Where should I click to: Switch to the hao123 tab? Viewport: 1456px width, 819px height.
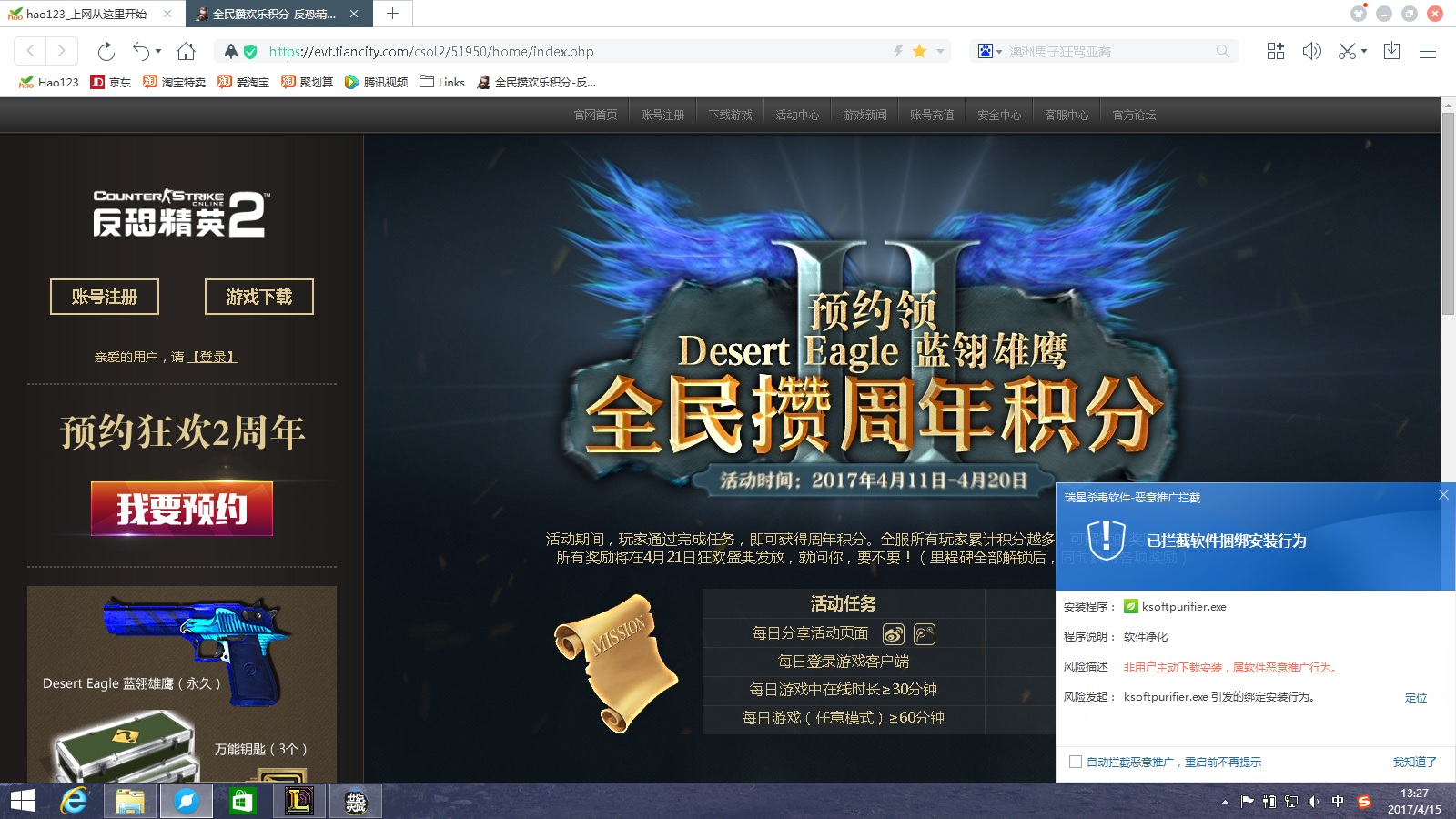click(91, 14)
